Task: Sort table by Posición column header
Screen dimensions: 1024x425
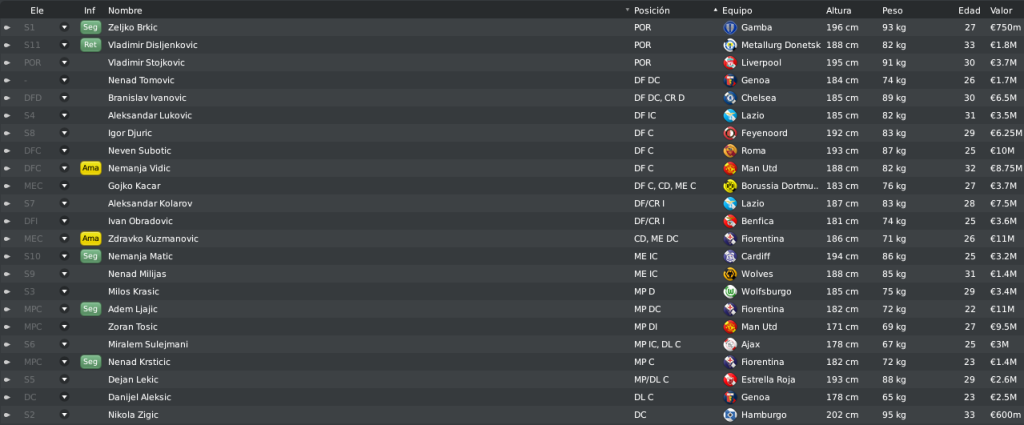Action: click(x=652, y=10)
